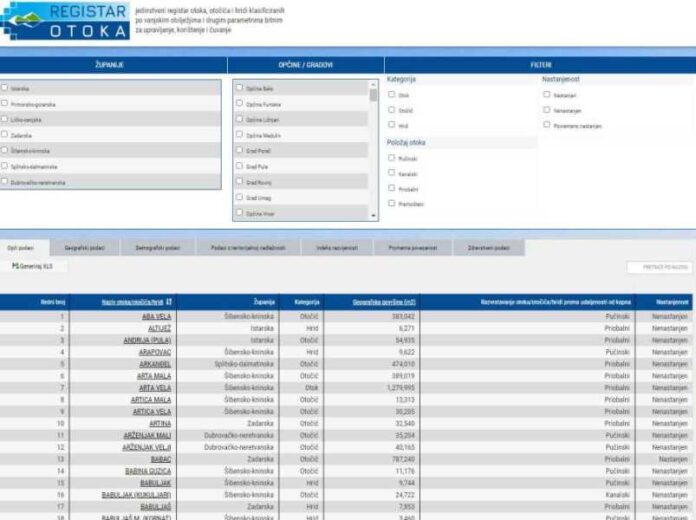Switch to Geografski podaci tab
Viewport: 696px width, 520px height.
pyautogui.click(x=85, y=247)
